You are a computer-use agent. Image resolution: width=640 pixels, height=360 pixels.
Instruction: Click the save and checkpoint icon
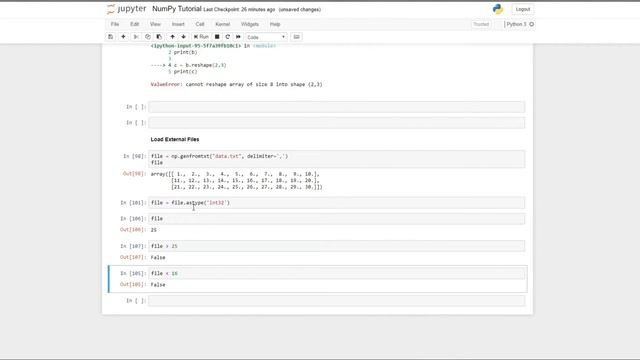111,37
